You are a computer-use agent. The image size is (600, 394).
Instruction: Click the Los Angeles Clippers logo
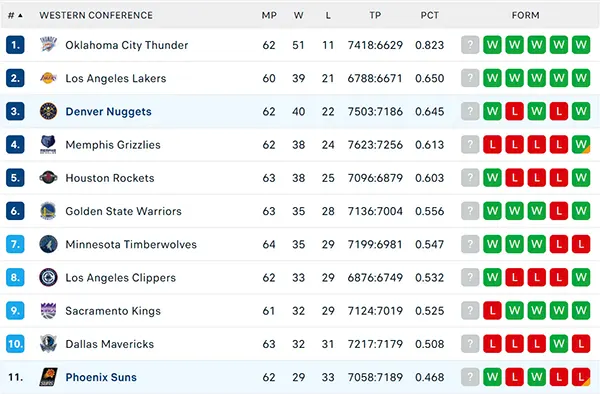49,277
